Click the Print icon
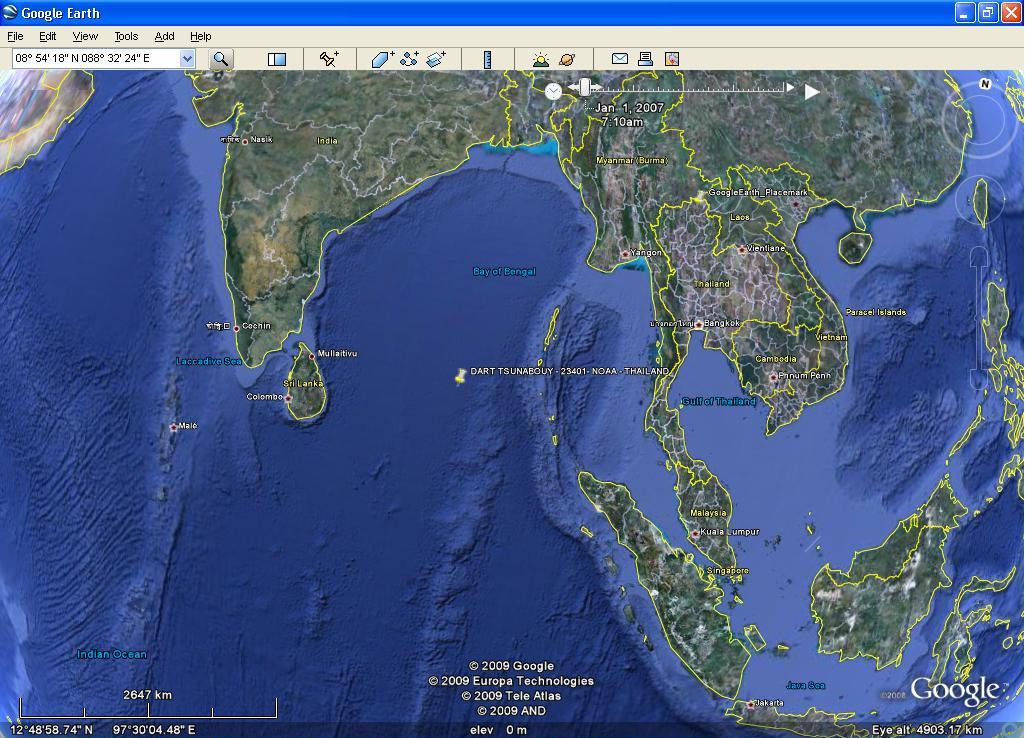 click(x=645, y=59)
